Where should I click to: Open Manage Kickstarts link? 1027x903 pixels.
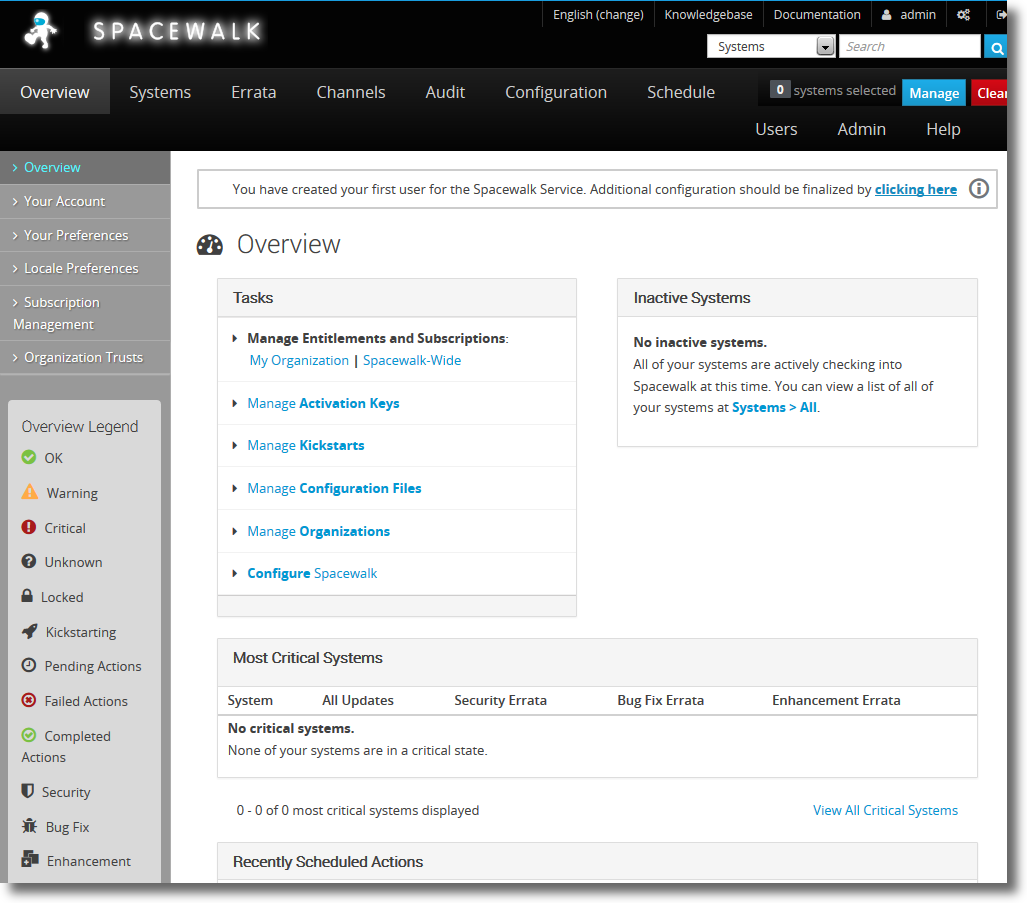306,445
